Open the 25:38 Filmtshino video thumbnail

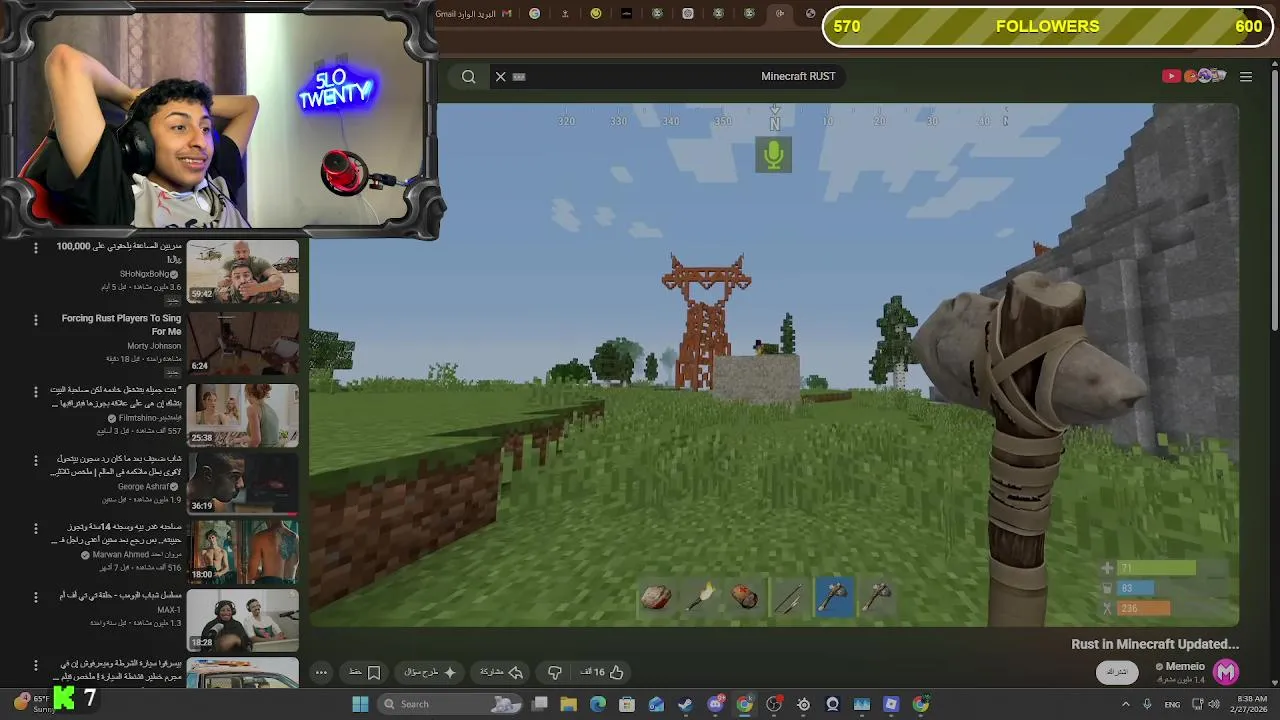(243, 415)
